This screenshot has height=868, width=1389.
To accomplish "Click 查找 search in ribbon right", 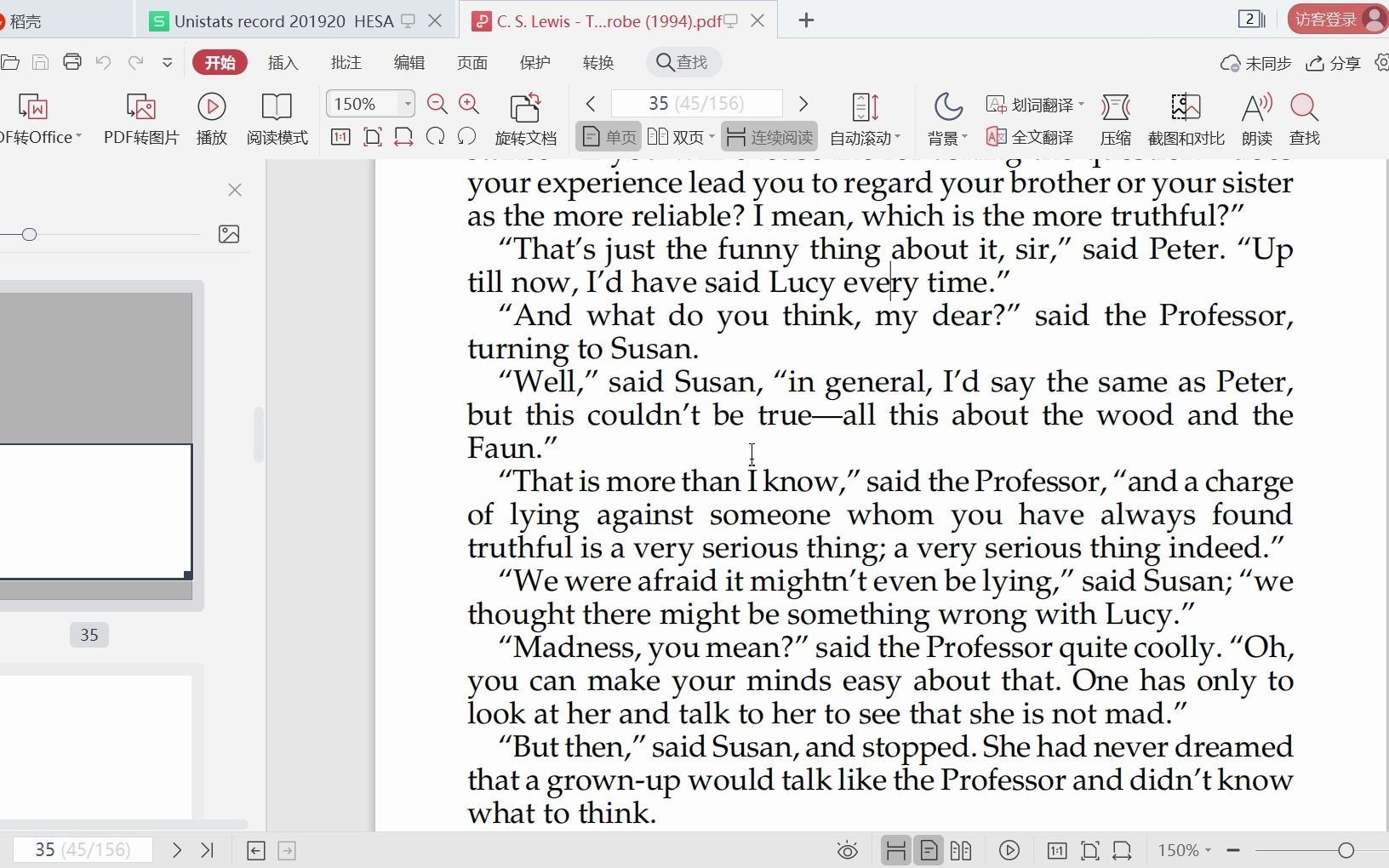I will (x=1304, y=119).
